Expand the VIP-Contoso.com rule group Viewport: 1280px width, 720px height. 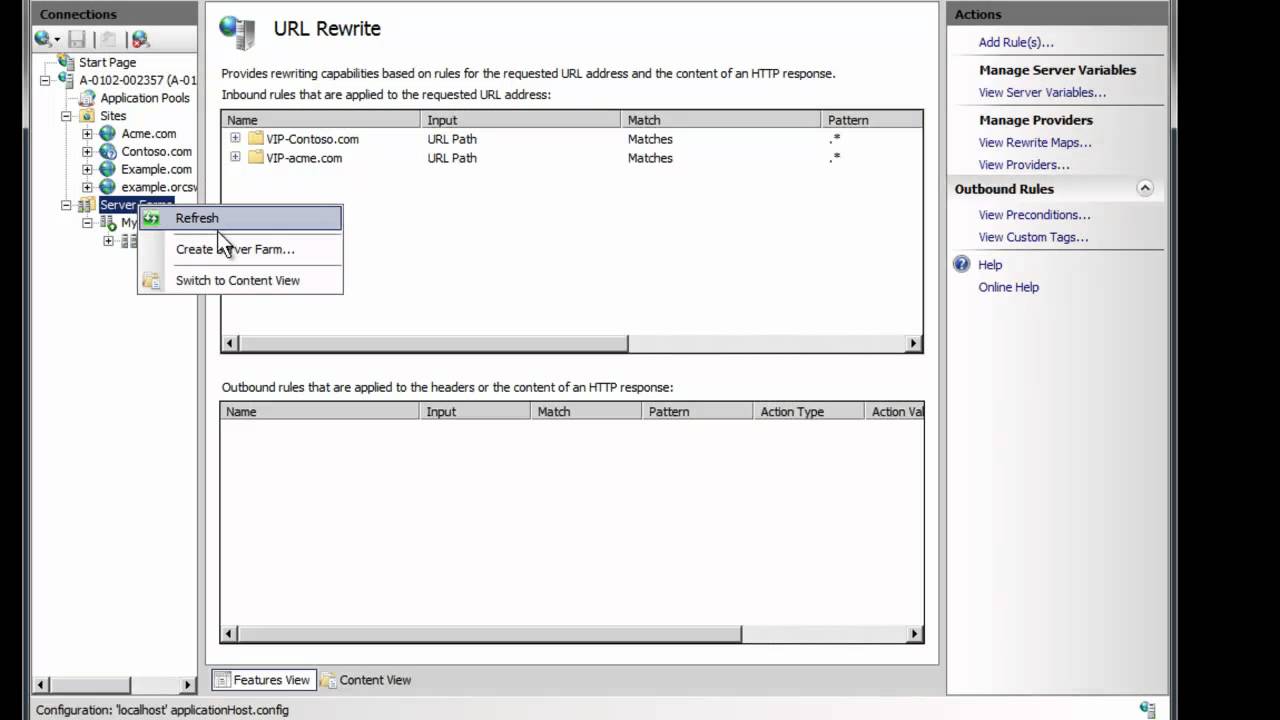(x=235, y=138)
